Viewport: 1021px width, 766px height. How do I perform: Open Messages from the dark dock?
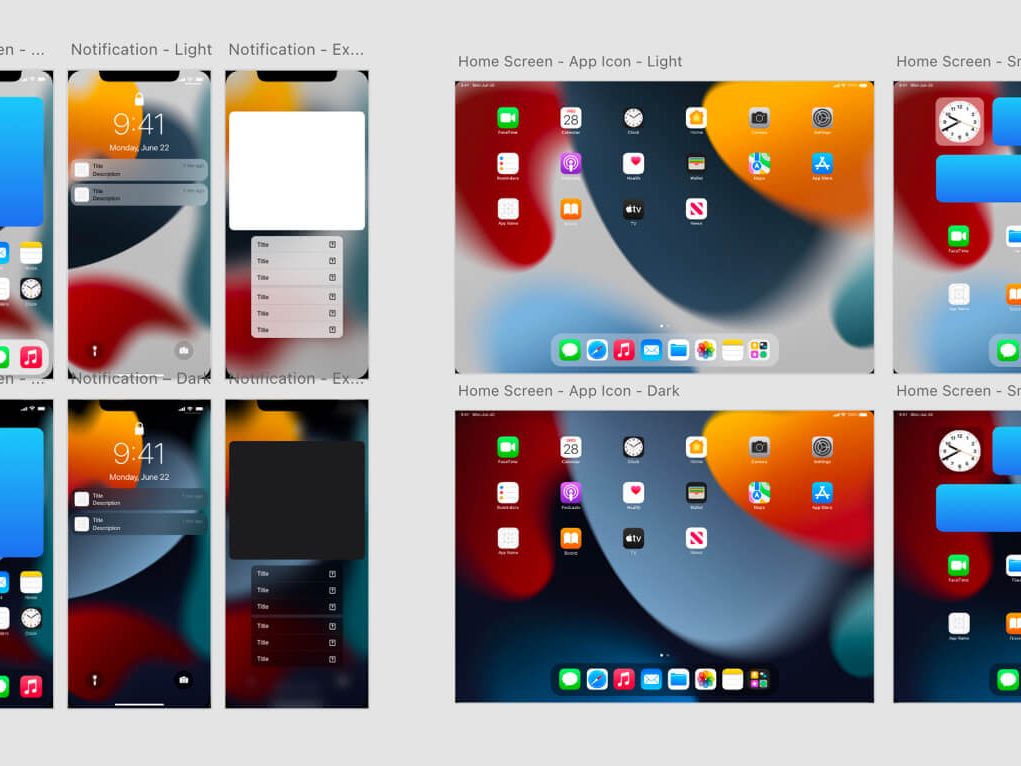[x=569, y=678]
